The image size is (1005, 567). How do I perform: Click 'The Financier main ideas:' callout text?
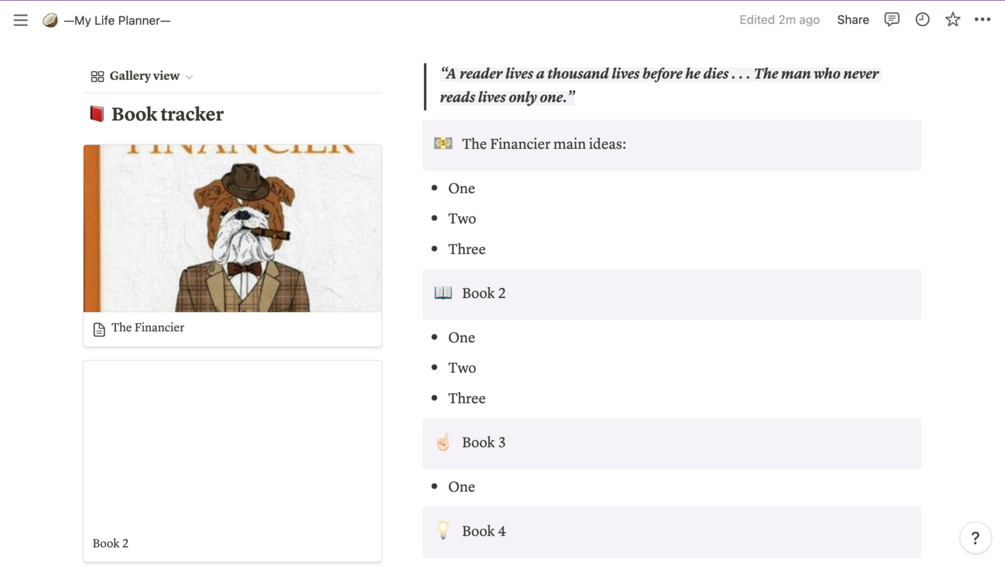tap(544, 144)
